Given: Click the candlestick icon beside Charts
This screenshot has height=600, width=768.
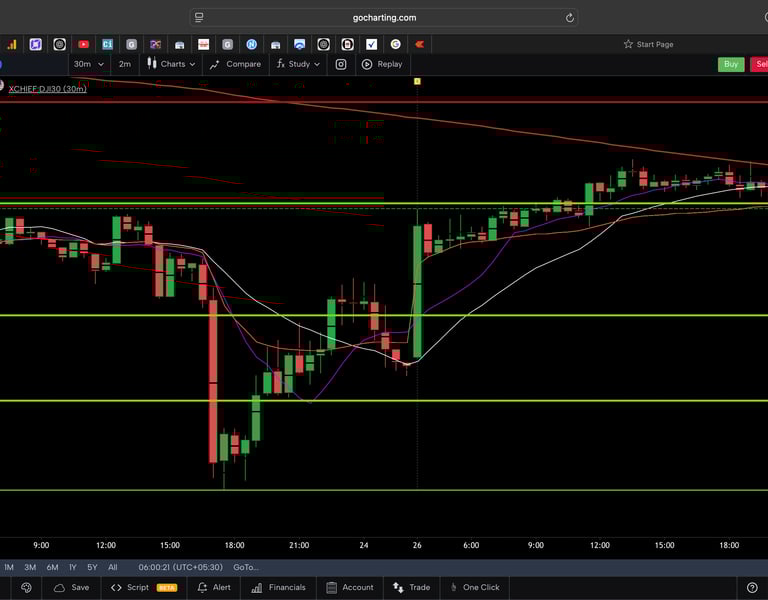Looking at the screenshot, I should pos(152,63).
